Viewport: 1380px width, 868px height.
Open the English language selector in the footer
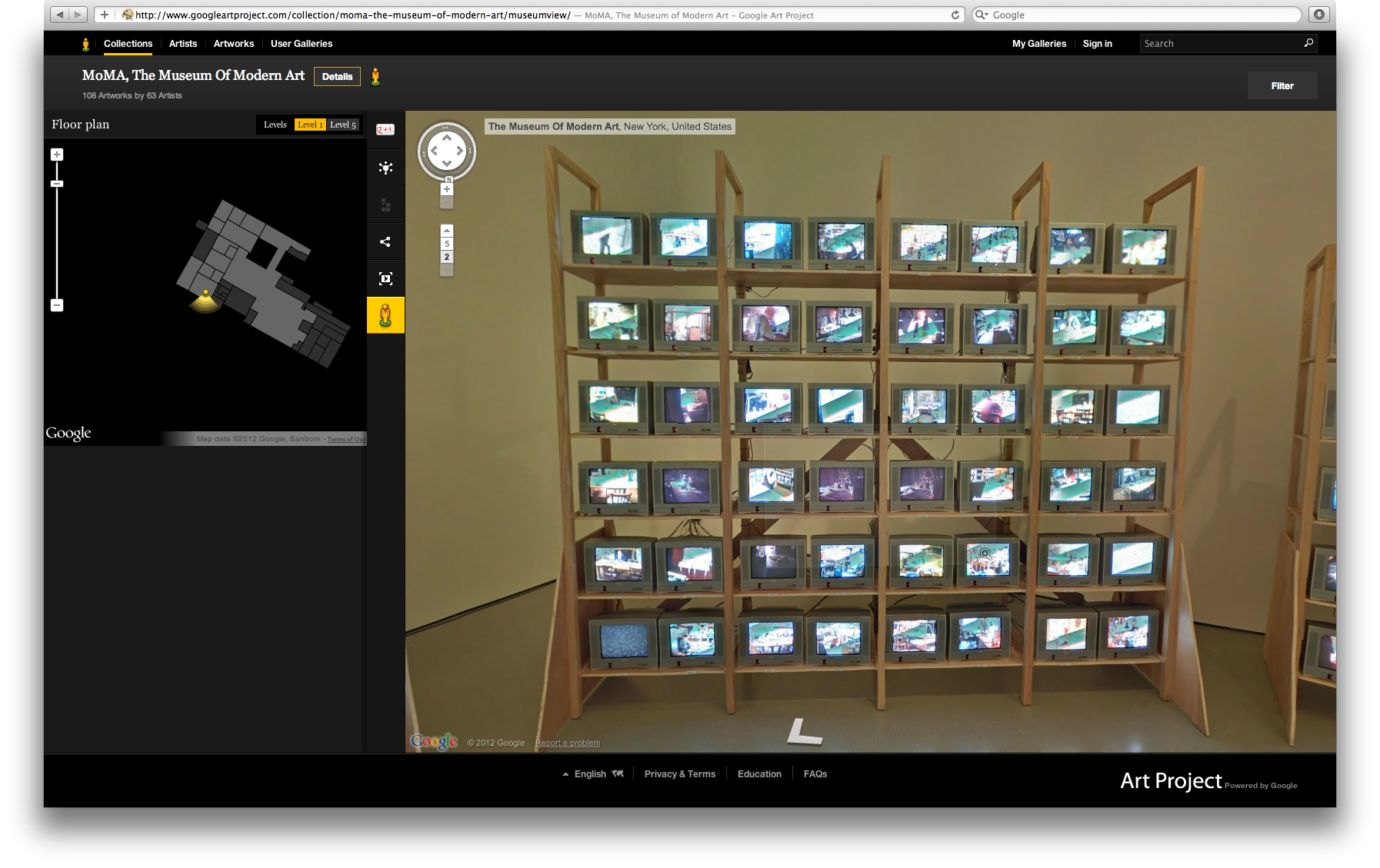coord(591,773)
